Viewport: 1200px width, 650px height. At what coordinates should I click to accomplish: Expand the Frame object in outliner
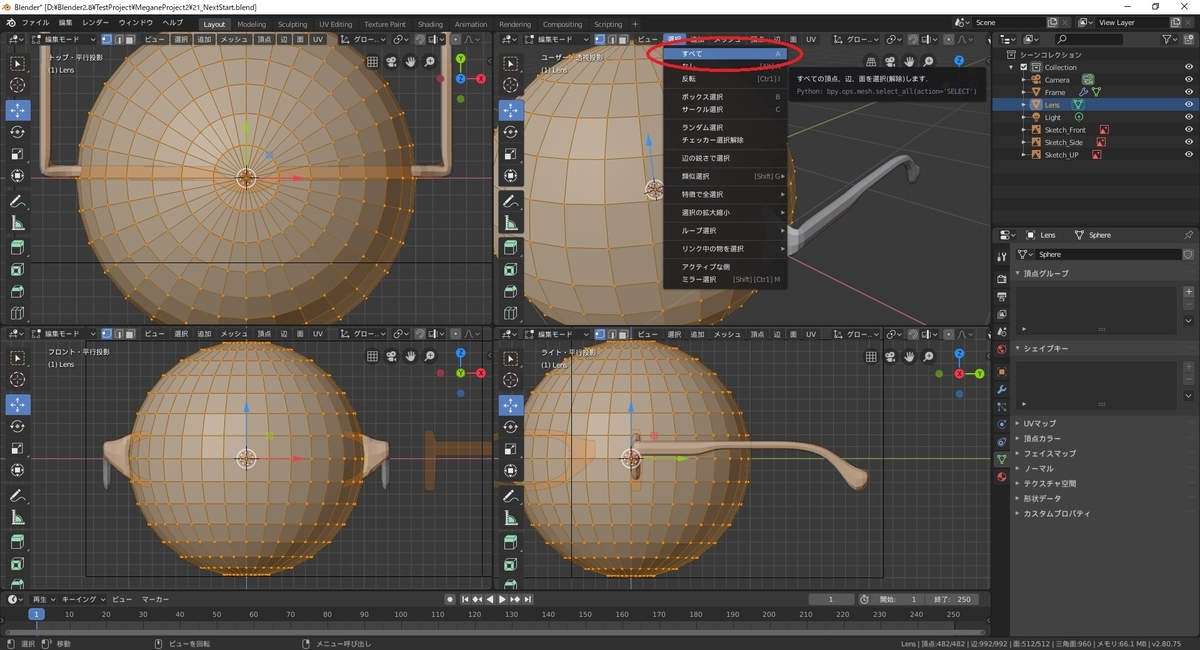(1024, 92)
